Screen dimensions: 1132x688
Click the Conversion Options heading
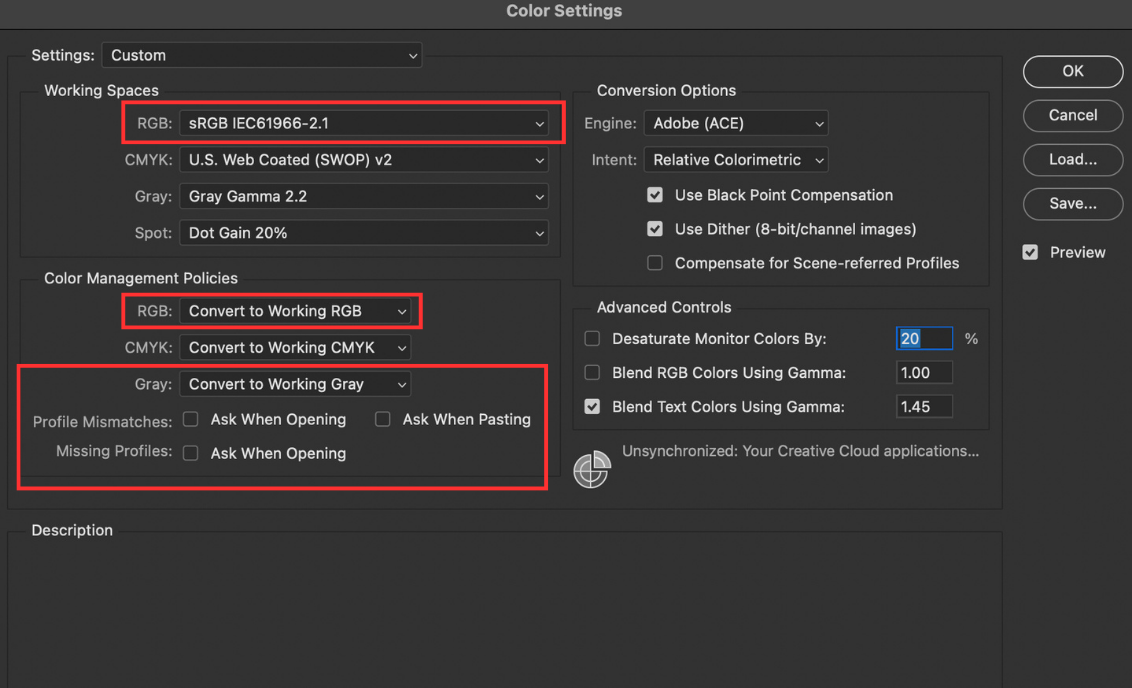666,90
